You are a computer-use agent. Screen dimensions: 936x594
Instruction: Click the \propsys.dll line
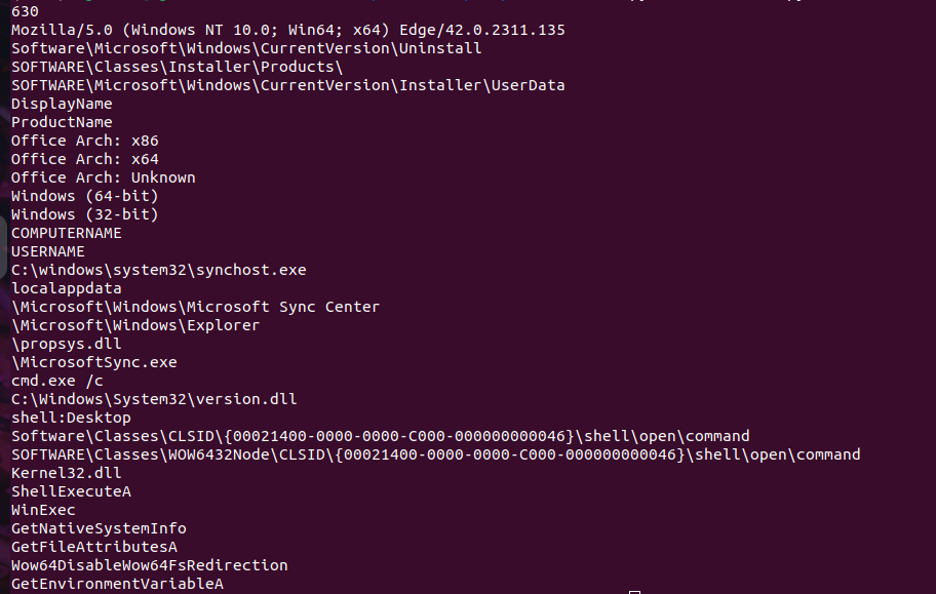coord(66,344)
